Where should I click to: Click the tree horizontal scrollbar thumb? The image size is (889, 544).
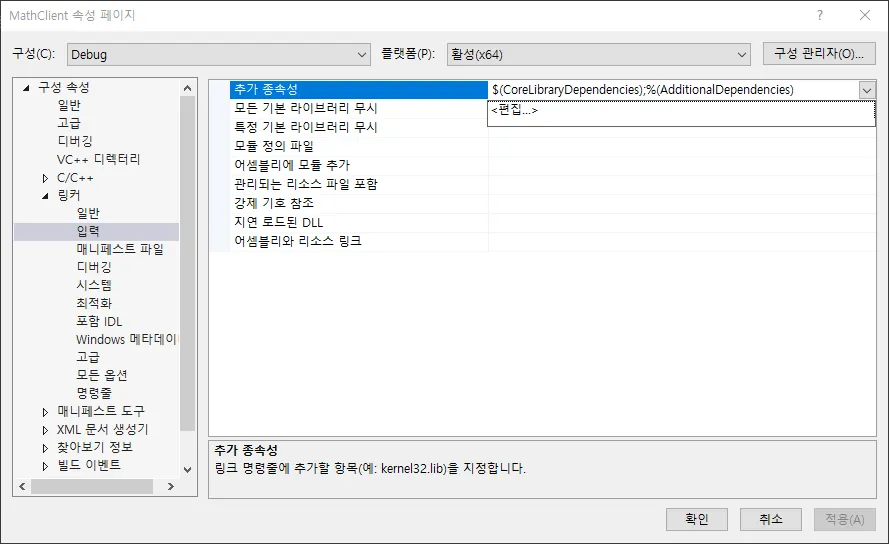click(x=92, y=487)
